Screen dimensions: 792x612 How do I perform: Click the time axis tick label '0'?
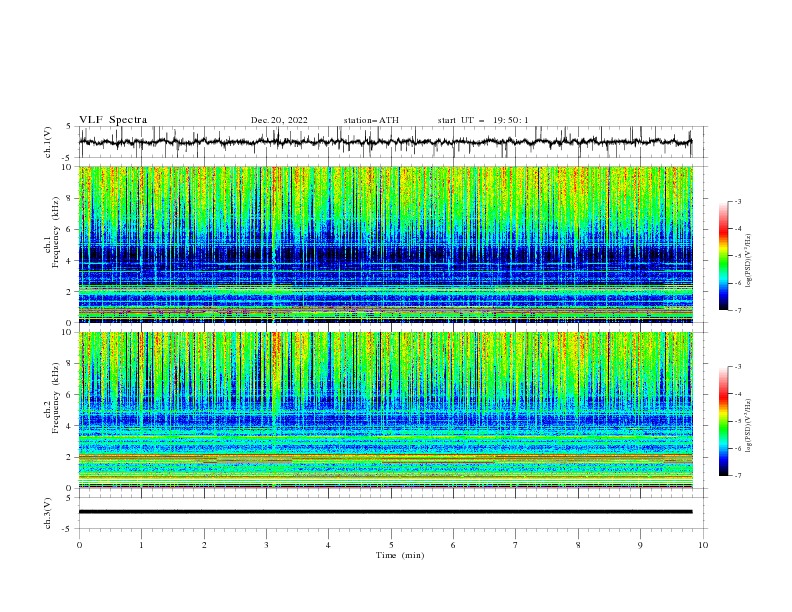(79, 545)
